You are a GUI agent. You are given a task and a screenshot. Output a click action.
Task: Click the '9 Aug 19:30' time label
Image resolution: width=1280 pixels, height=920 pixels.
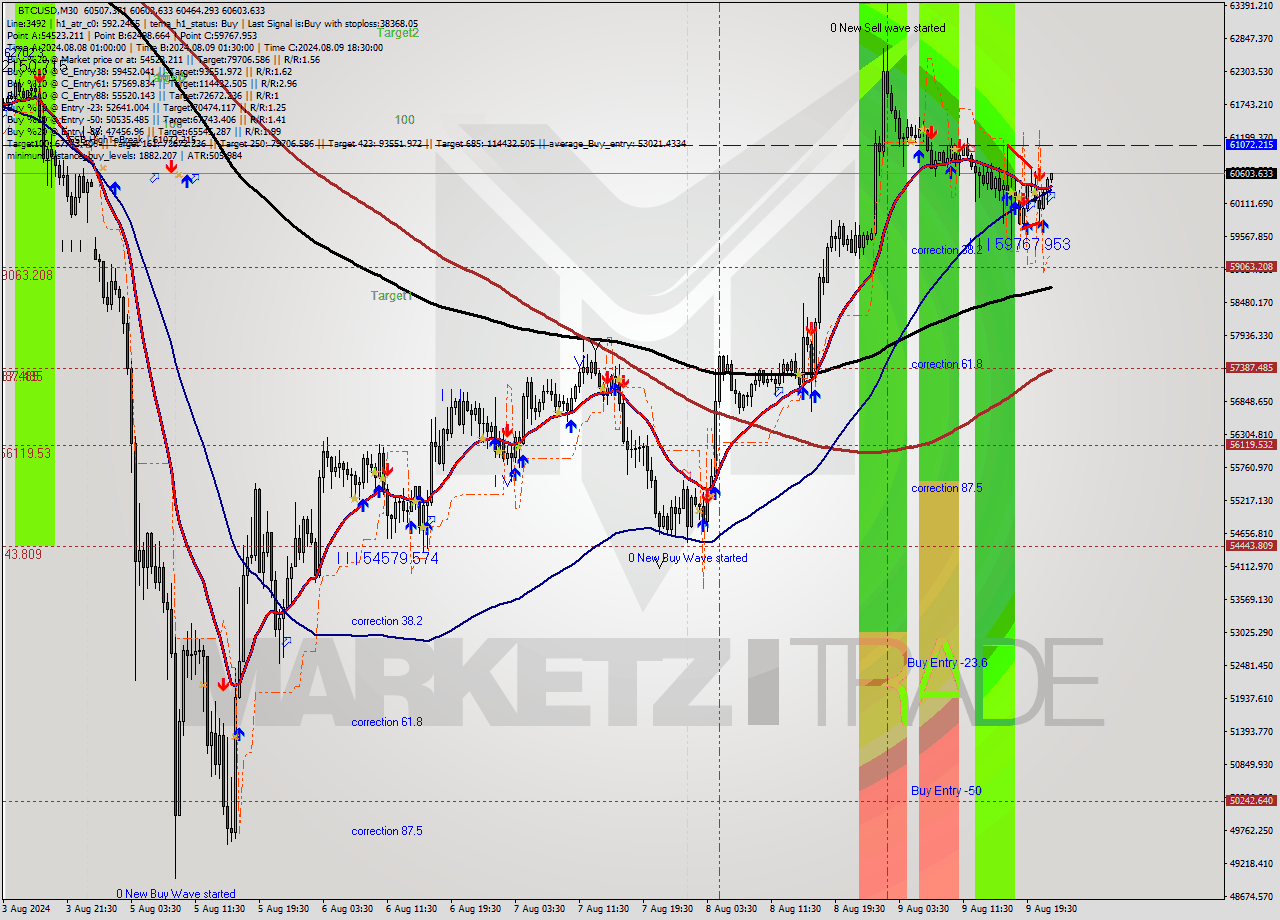tap(1051, 909)
